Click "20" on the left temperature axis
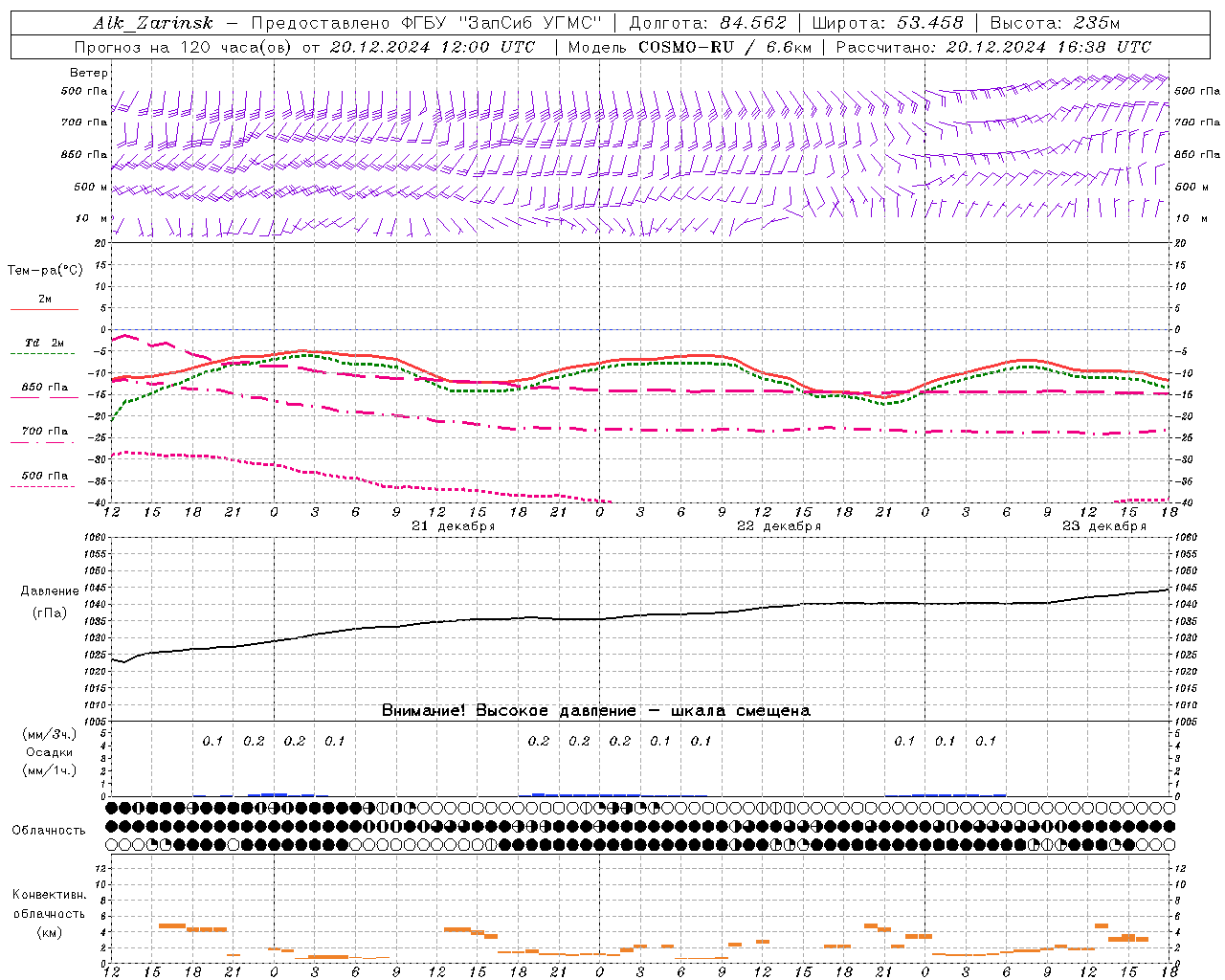The width and height of the screenshot is (1225, 980). [x=101, y=243]
